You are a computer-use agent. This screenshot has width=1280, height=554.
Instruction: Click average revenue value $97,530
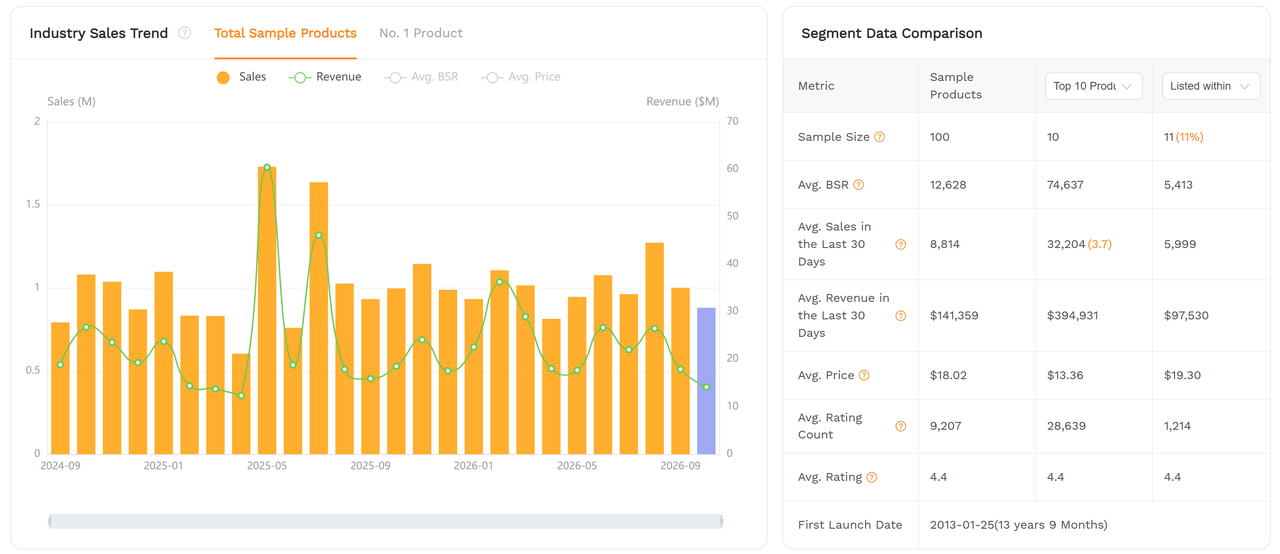pyautogui.click(x=1186, y=316)
